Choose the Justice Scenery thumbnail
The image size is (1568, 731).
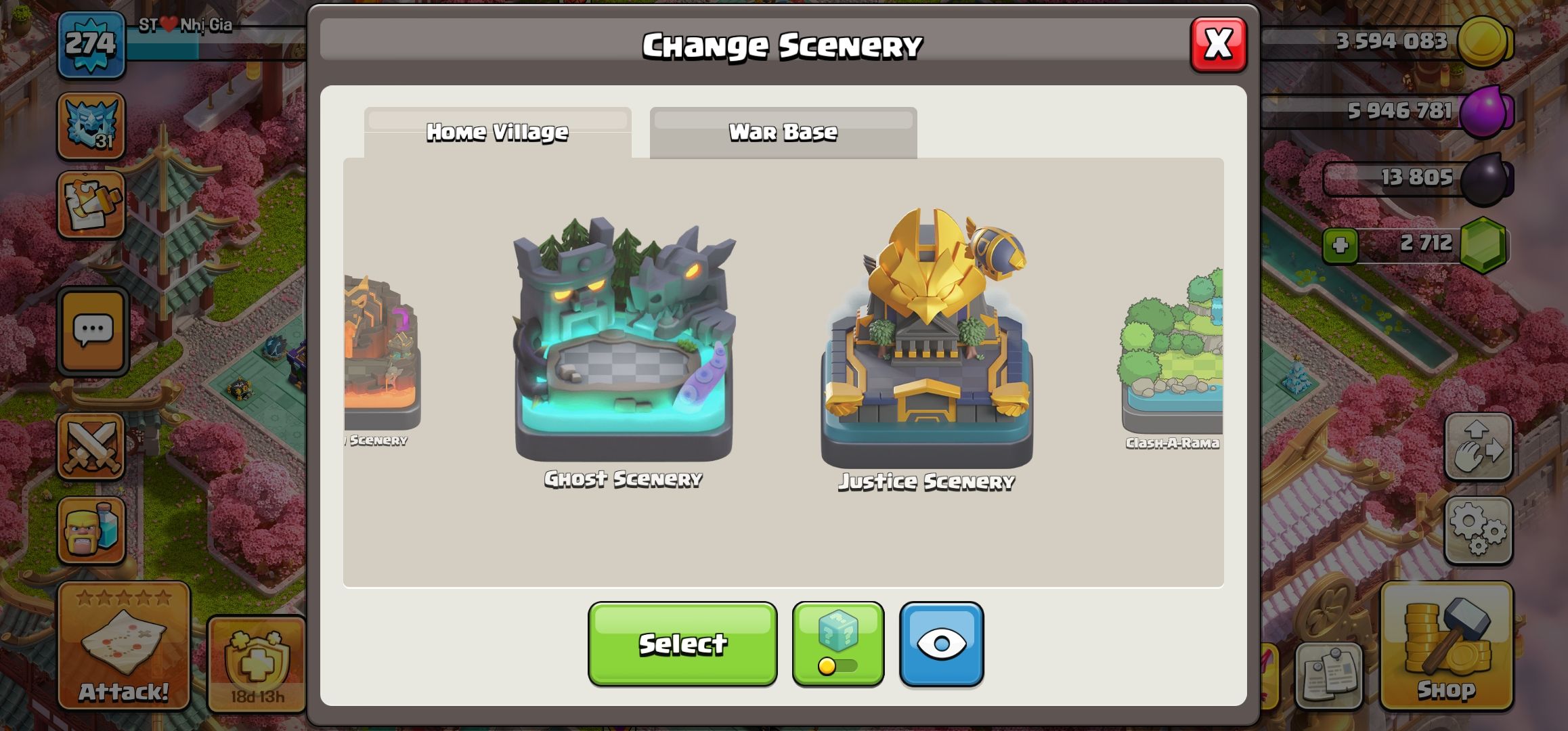click(927, 349)
